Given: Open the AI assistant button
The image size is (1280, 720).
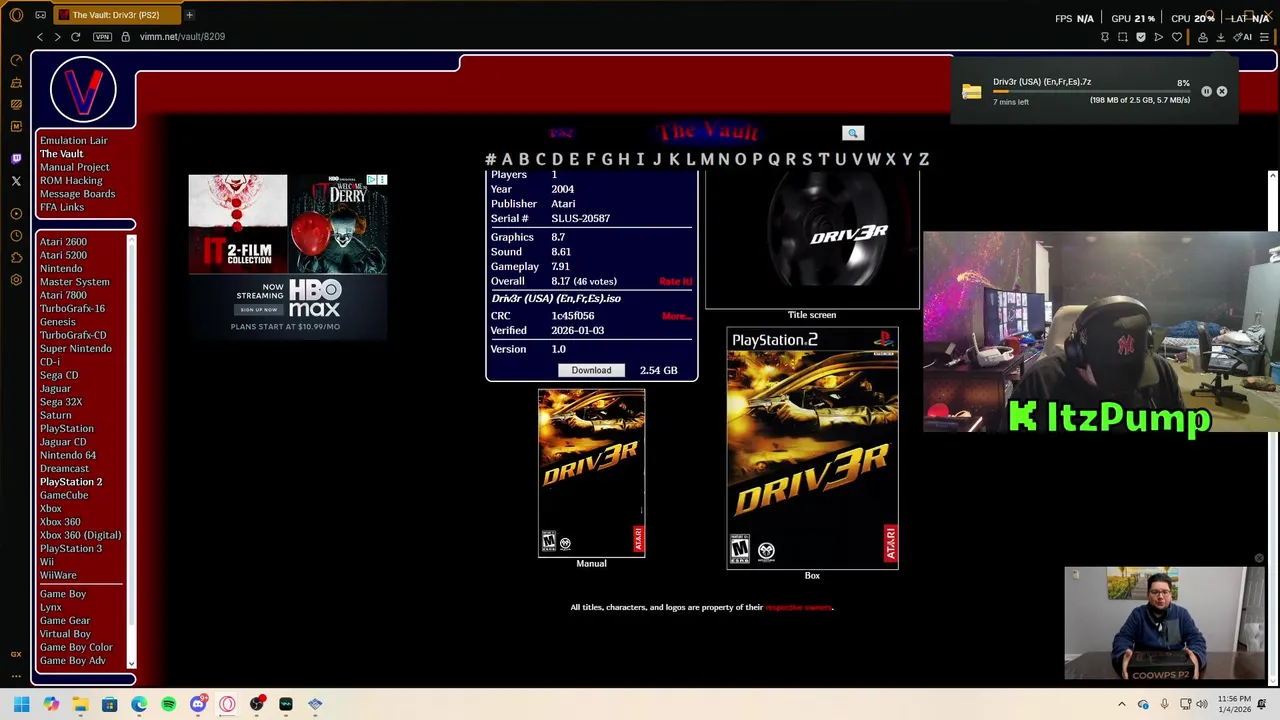Looking at the screenshot, I should tap(1243, 37).
